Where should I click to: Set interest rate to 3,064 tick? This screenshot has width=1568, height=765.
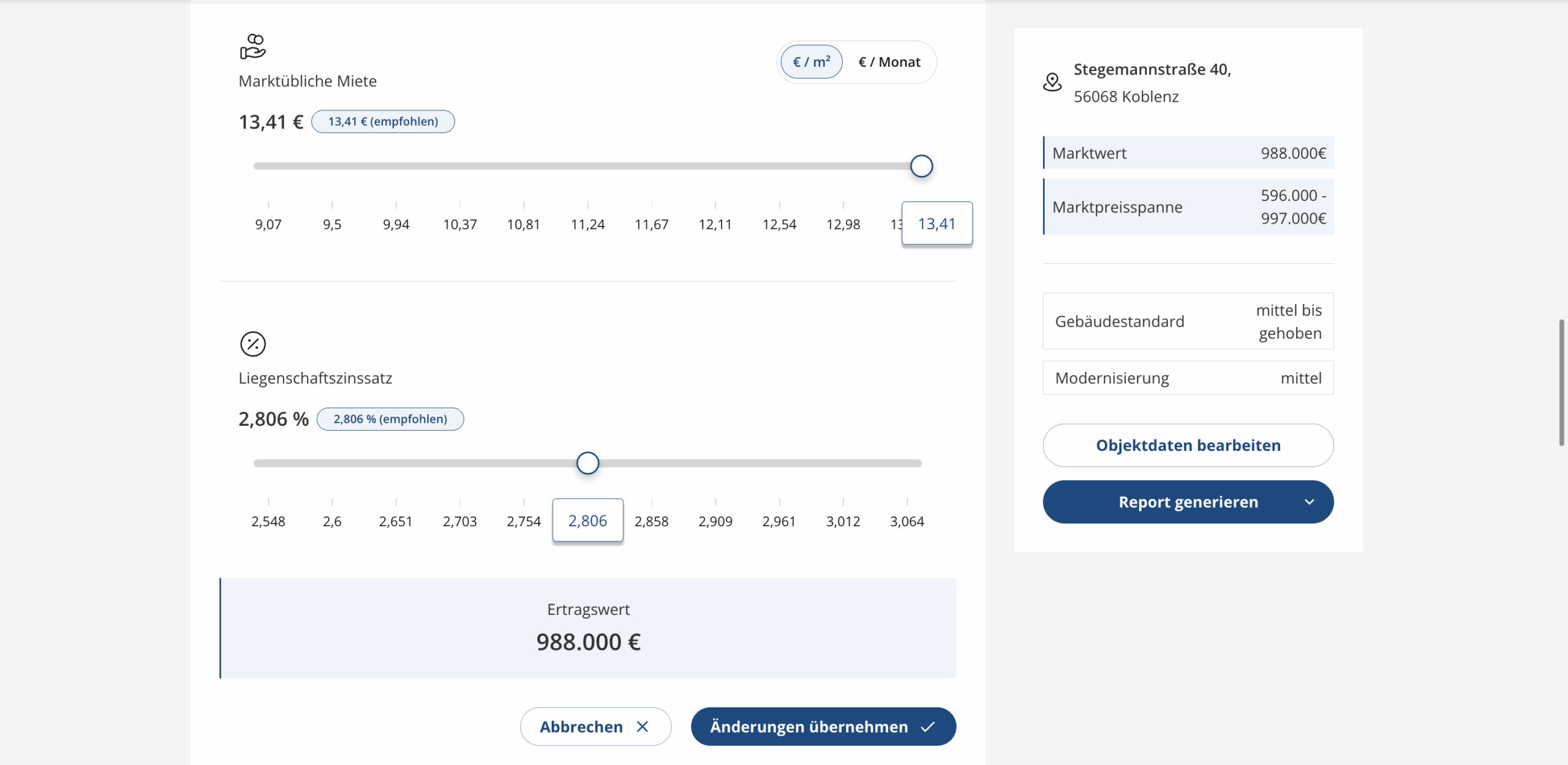pyautogui.click(x=907, y=521)
